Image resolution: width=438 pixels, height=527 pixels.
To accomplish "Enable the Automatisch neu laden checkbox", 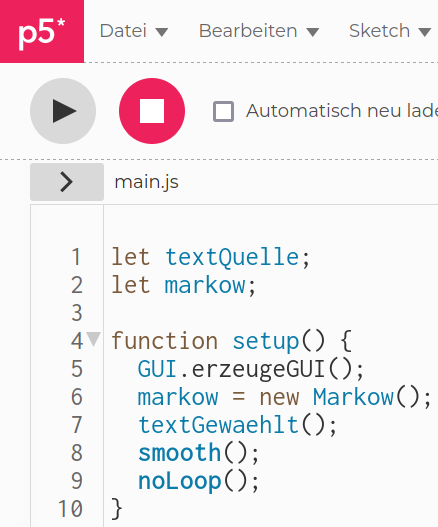I will coord(224,111).
